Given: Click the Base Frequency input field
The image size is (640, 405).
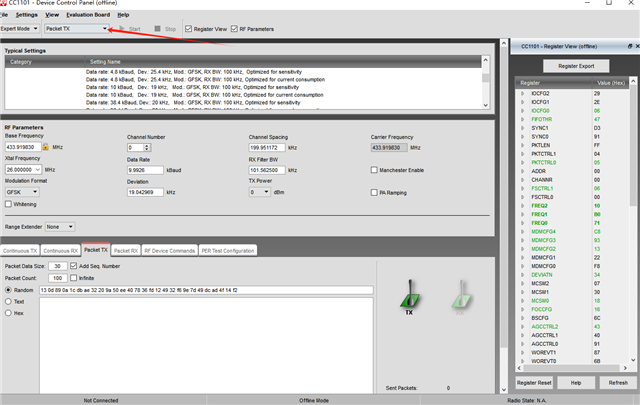Looking at the screenshot, I should pos(23,147).
